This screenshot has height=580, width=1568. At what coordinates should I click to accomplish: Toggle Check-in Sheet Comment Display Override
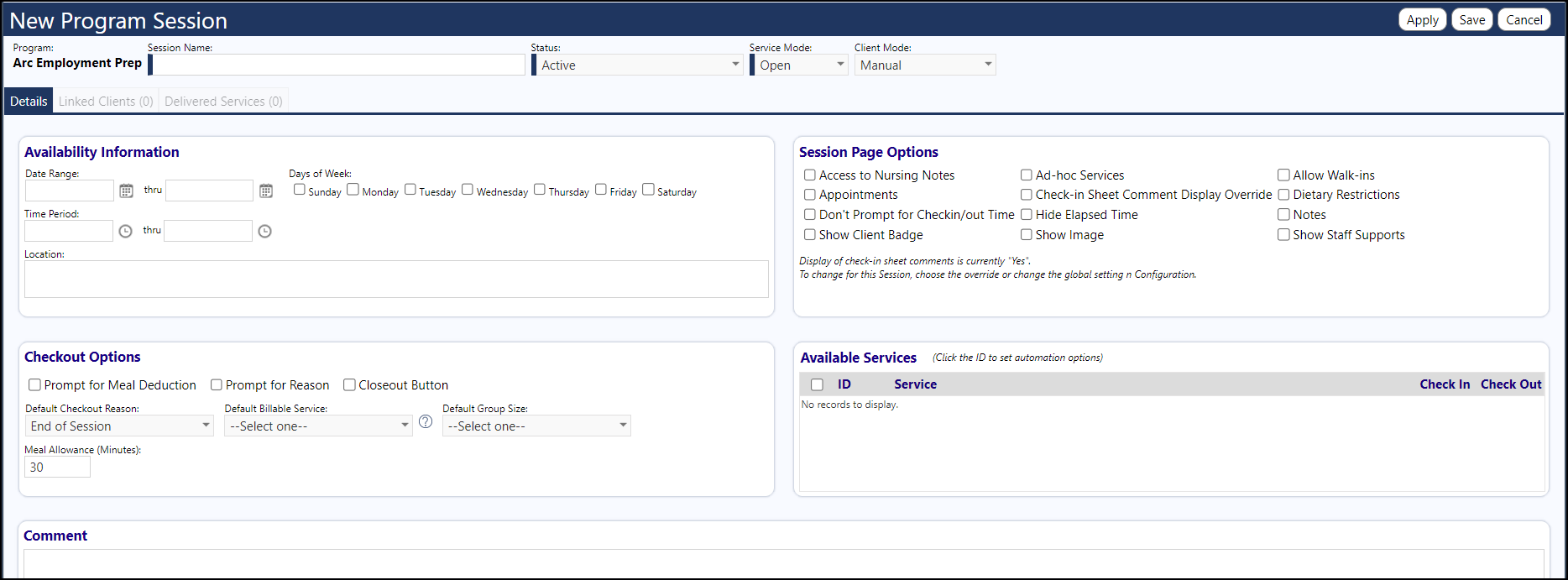tap(1027, 195)
